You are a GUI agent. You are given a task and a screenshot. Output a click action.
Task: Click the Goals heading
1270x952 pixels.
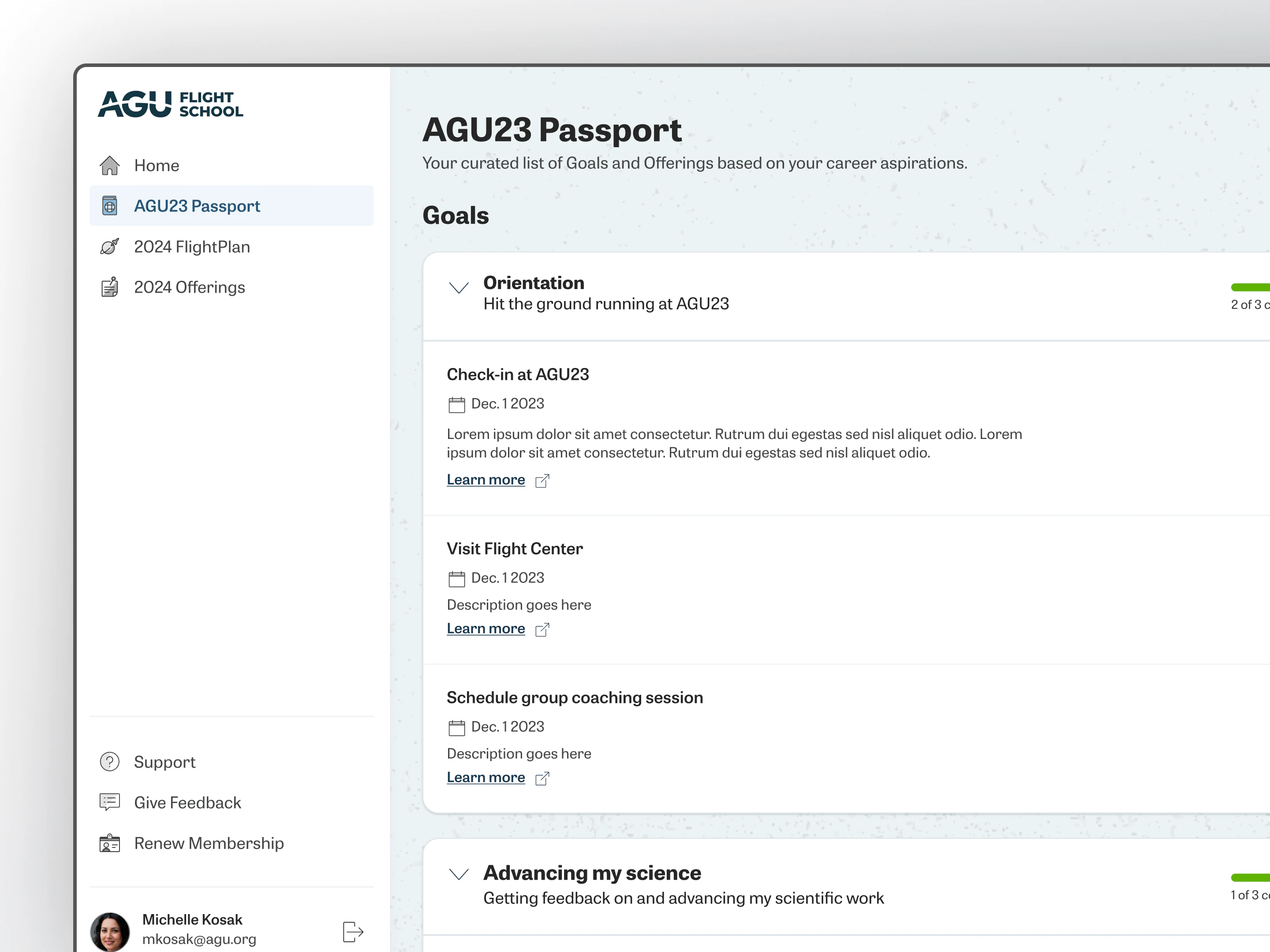click(x=456, y=215)
